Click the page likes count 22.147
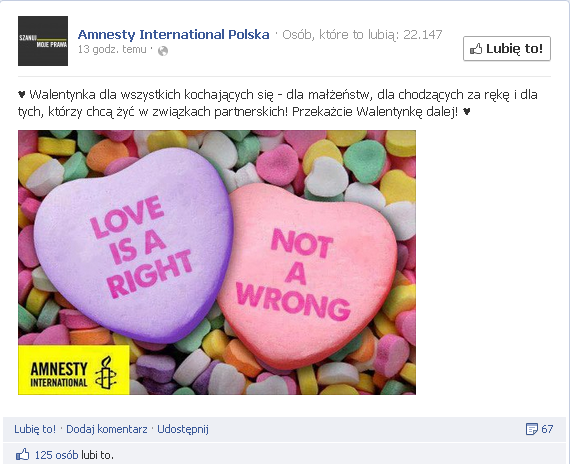The height and width of the screenshot is (464, 570). point(423,35)
